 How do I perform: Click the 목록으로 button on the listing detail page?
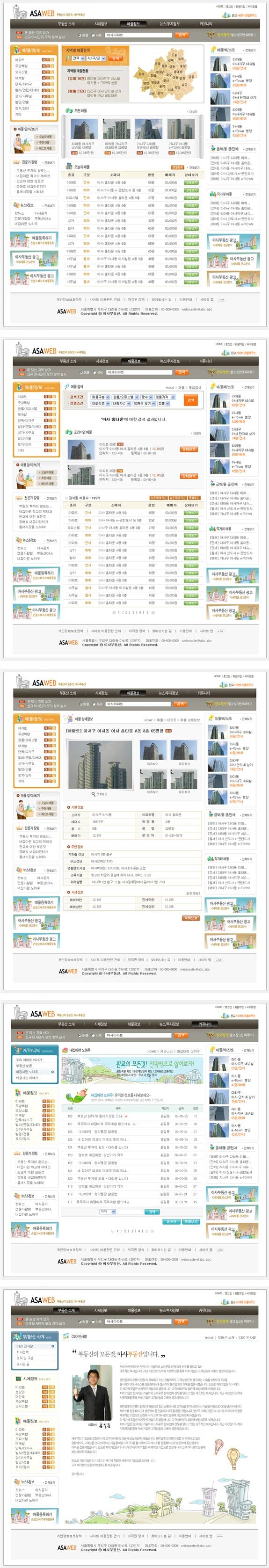(x=190, y=919)
